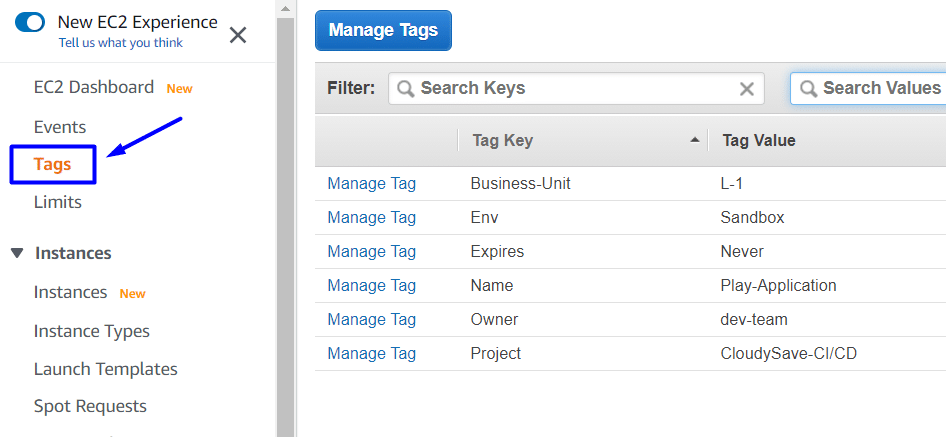Click Manage Tag for Project row
Screen dimensions: 946x437
[x=372, y=354]
